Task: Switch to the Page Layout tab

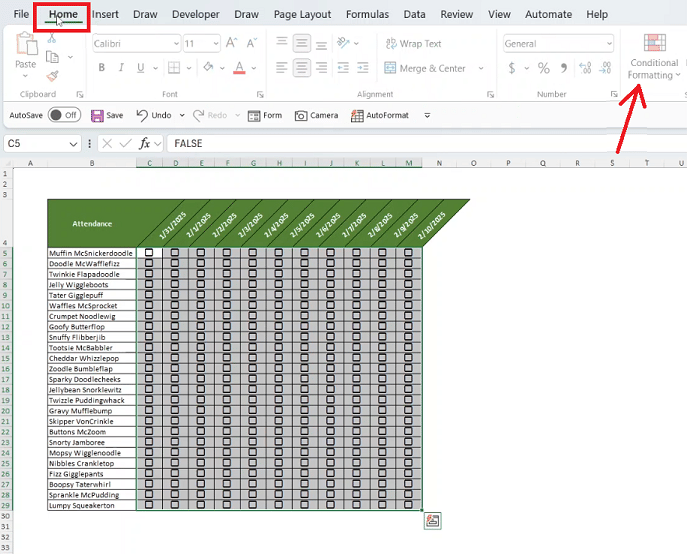Action: pyautogui.click(x=302, y=14)
